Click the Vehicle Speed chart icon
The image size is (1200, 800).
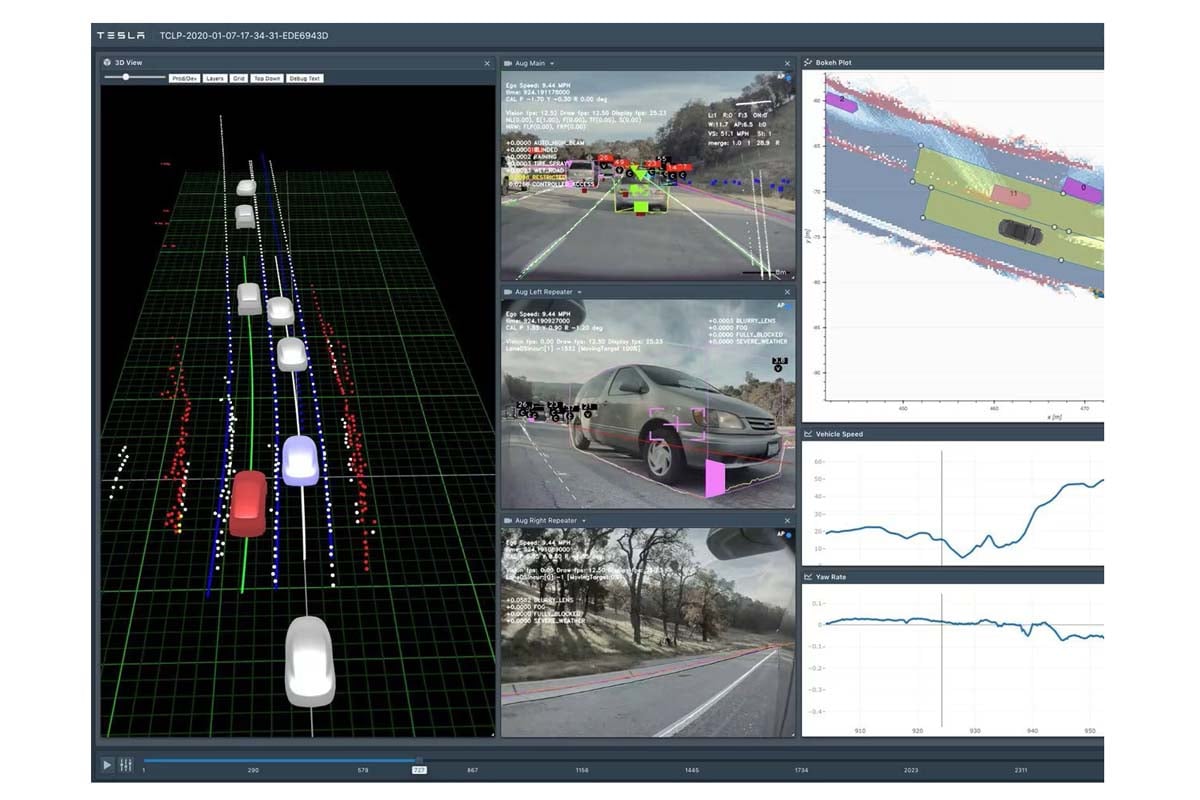pos(808,434)
